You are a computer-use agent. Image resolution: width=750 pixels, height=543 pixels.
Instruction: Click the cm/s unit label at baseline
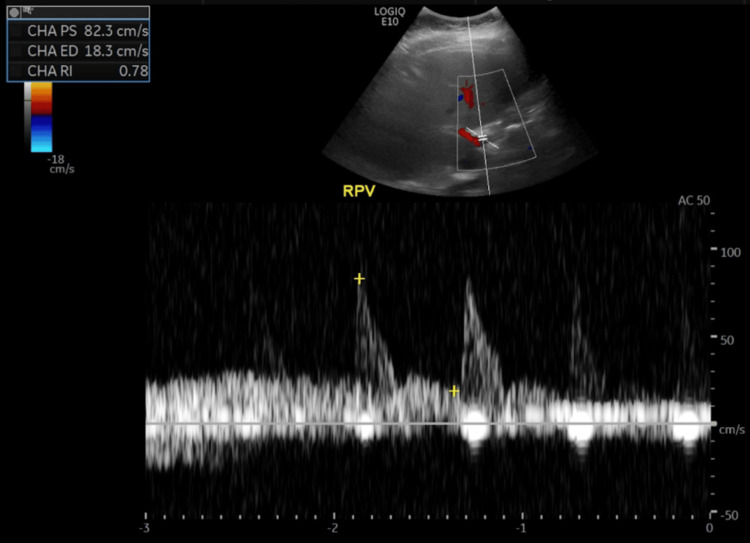(731, 430)
